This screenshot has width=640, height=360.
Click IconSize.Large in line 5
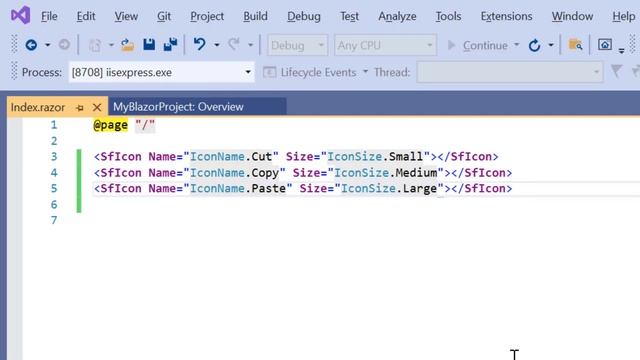(x=389, y=189)
